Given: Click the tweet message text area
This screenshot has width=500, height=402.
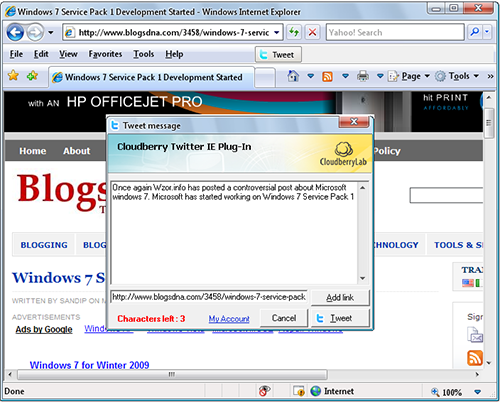Looking at the screenshot, I should (x=234, y=233).
